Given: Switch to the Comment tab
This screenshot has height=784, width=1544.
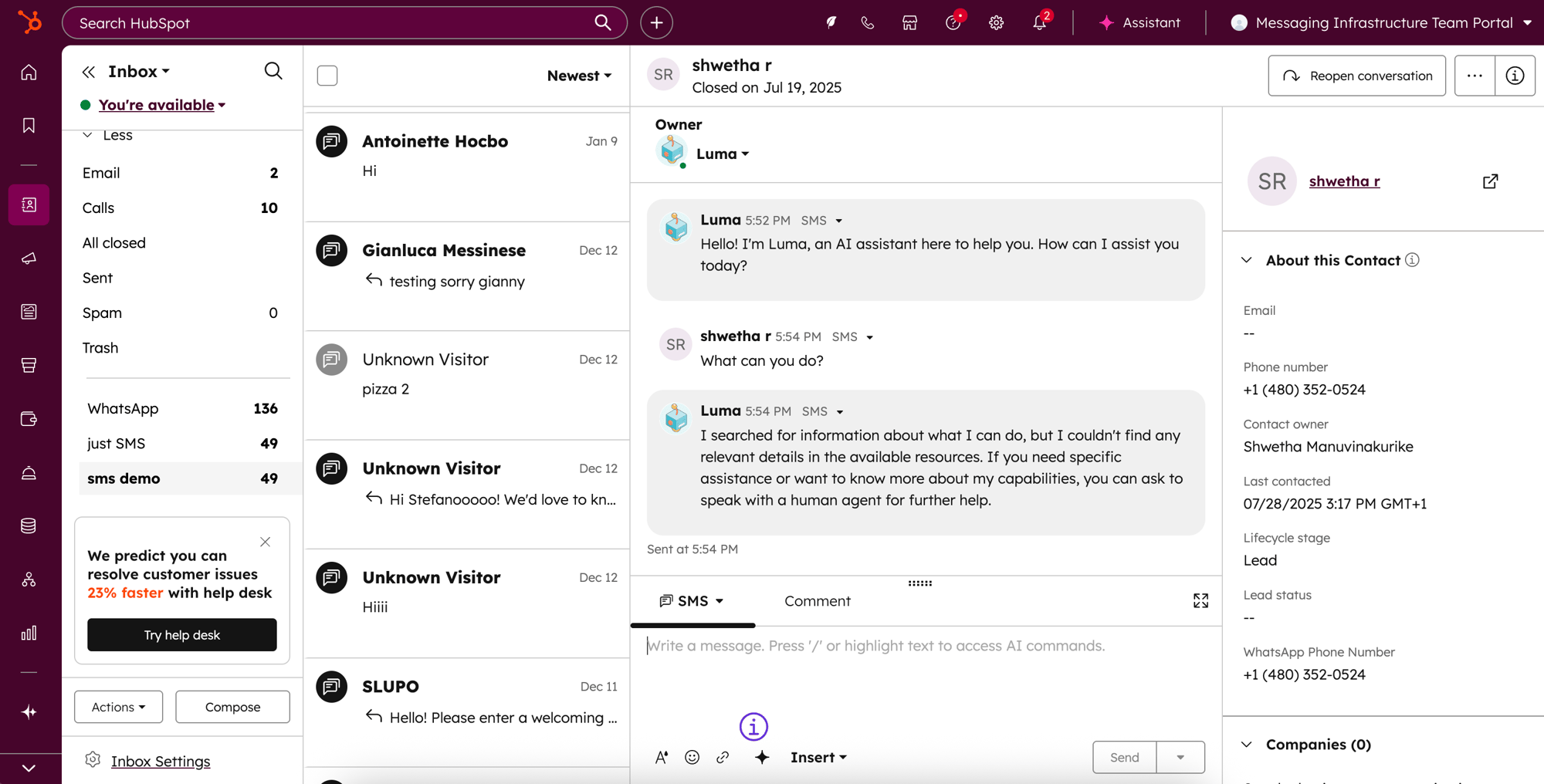Looking at the screenshot, I should pyautogui.click(x=817, y=601).
